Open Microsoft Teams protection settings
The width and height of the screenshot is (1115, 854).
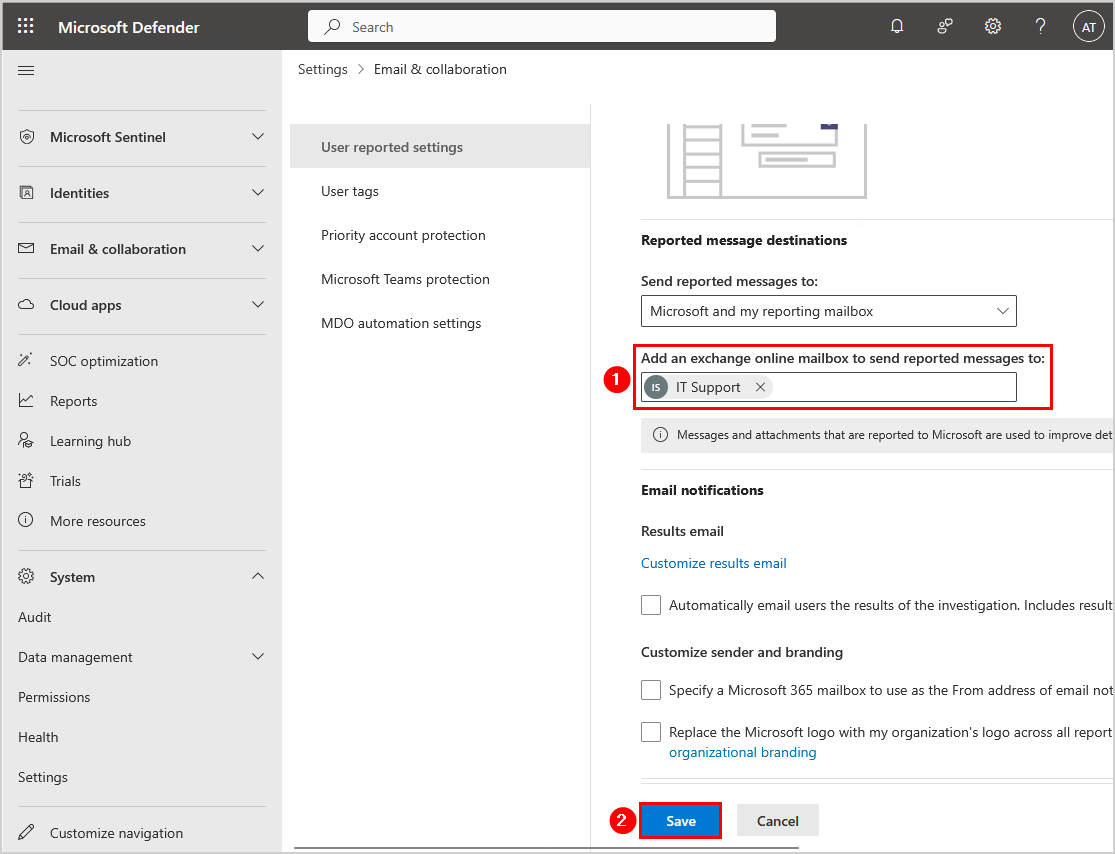(x=405, y=279)
